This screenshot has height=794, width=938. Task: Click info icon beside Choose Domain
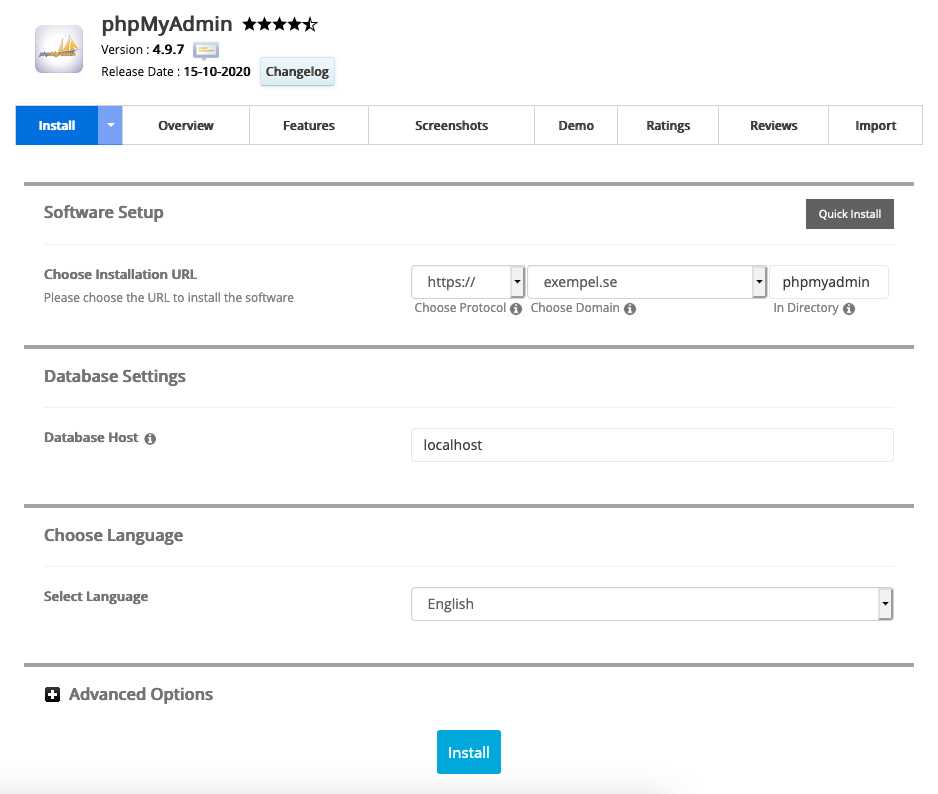coord(630,309)
